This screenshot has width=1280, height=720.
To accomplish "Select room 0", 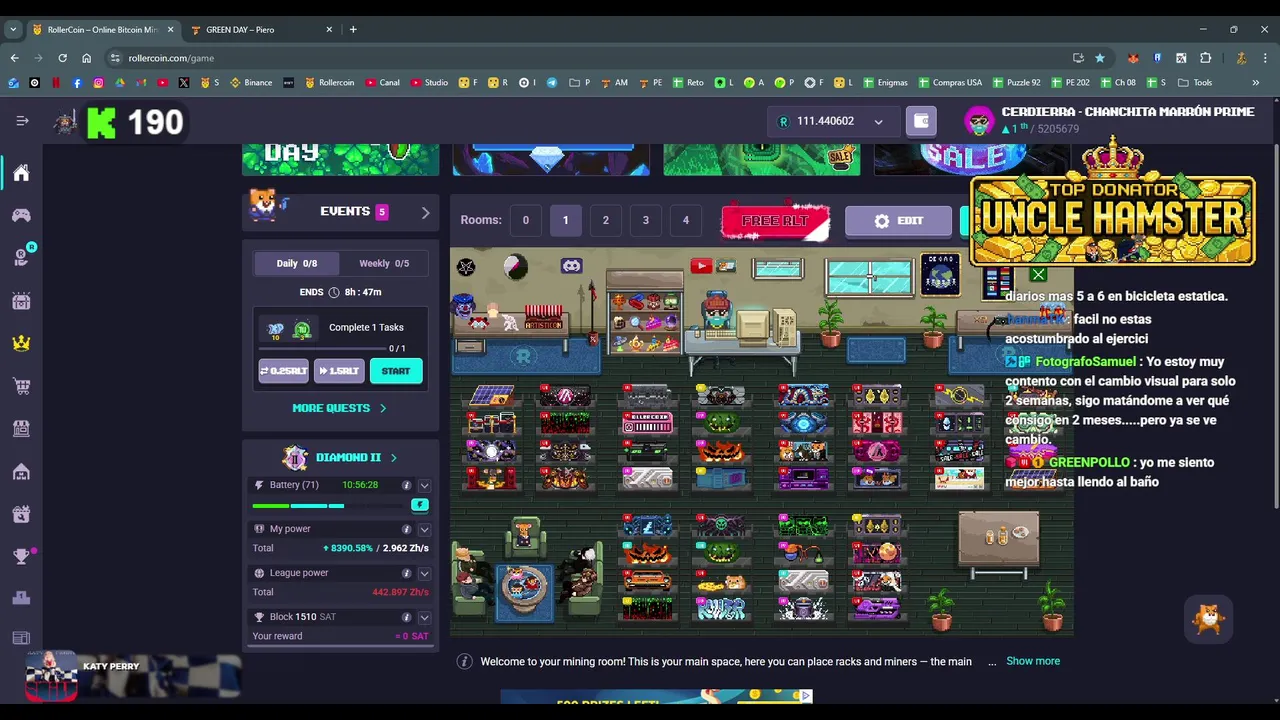I will pos(525,220).
